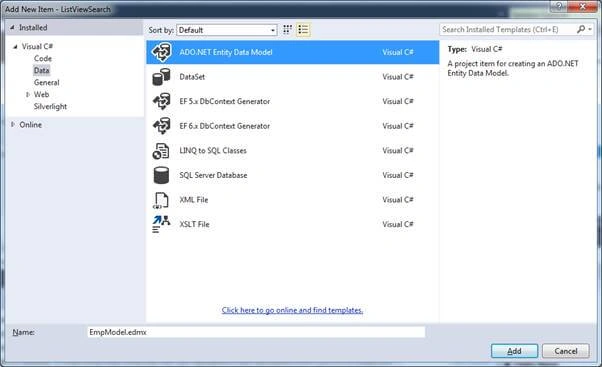Open the Sort by Default dropdown
The width and height of the screenshot is (602, 367).
pos(227,30)
